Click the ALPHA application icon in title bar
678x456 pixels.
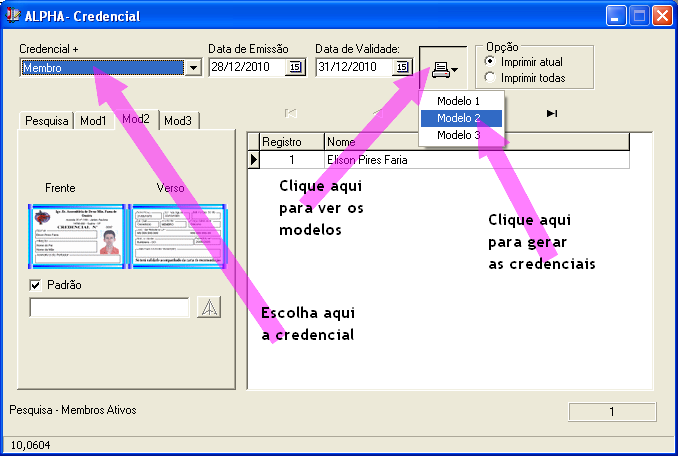[14, 16]
